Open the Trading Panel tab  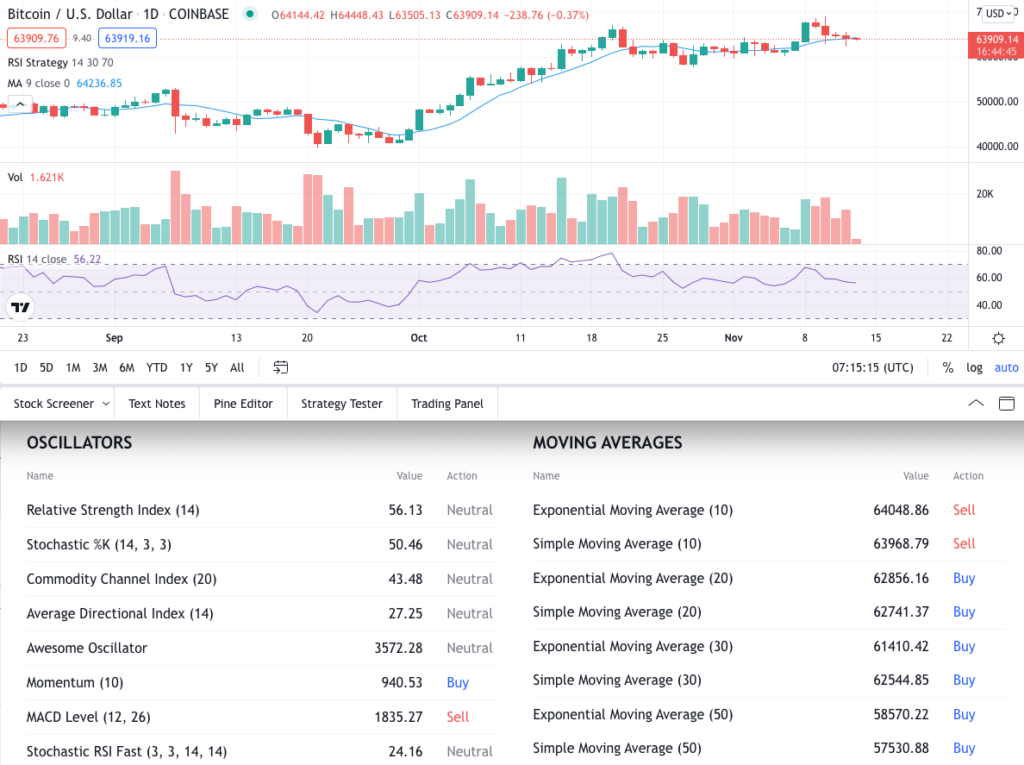tap(447, 404)
